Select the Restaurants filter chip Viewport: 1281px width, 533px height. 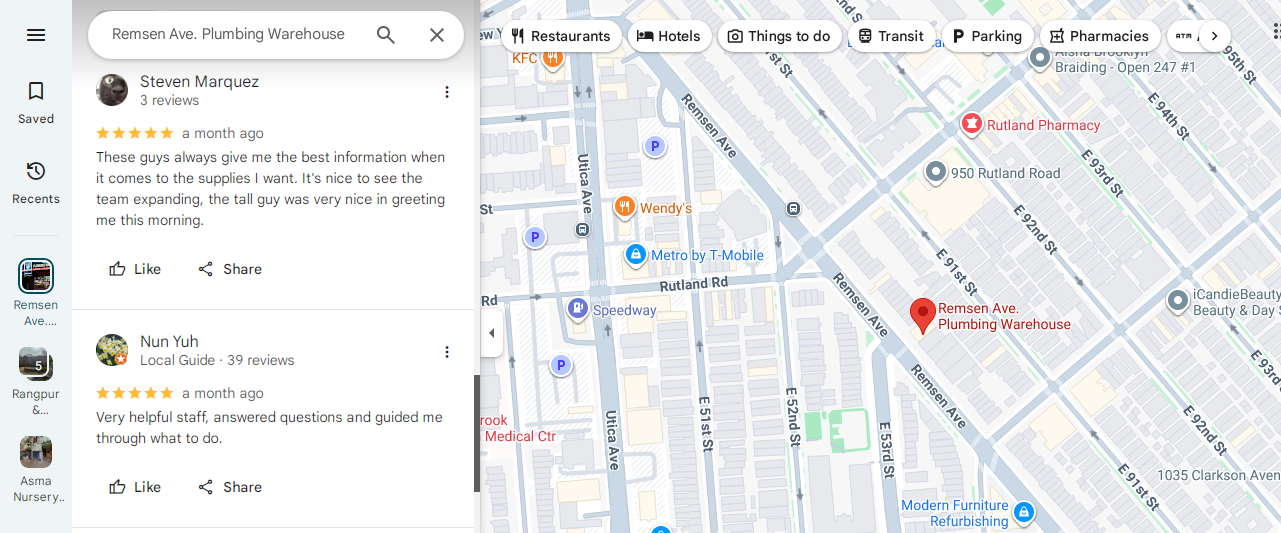coord(560,36)
